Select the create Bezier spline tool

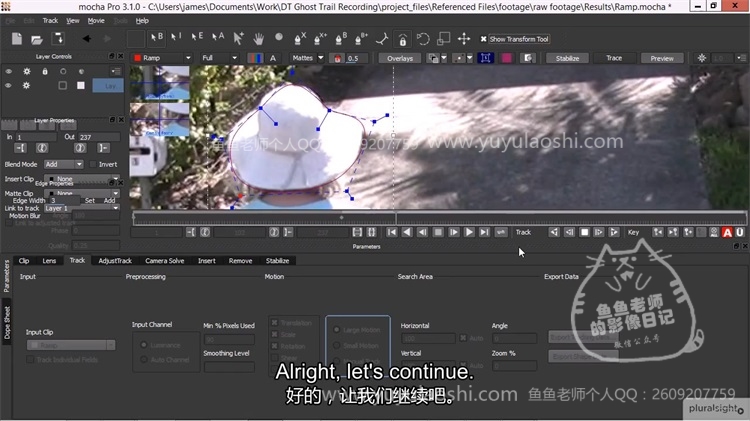341,38
